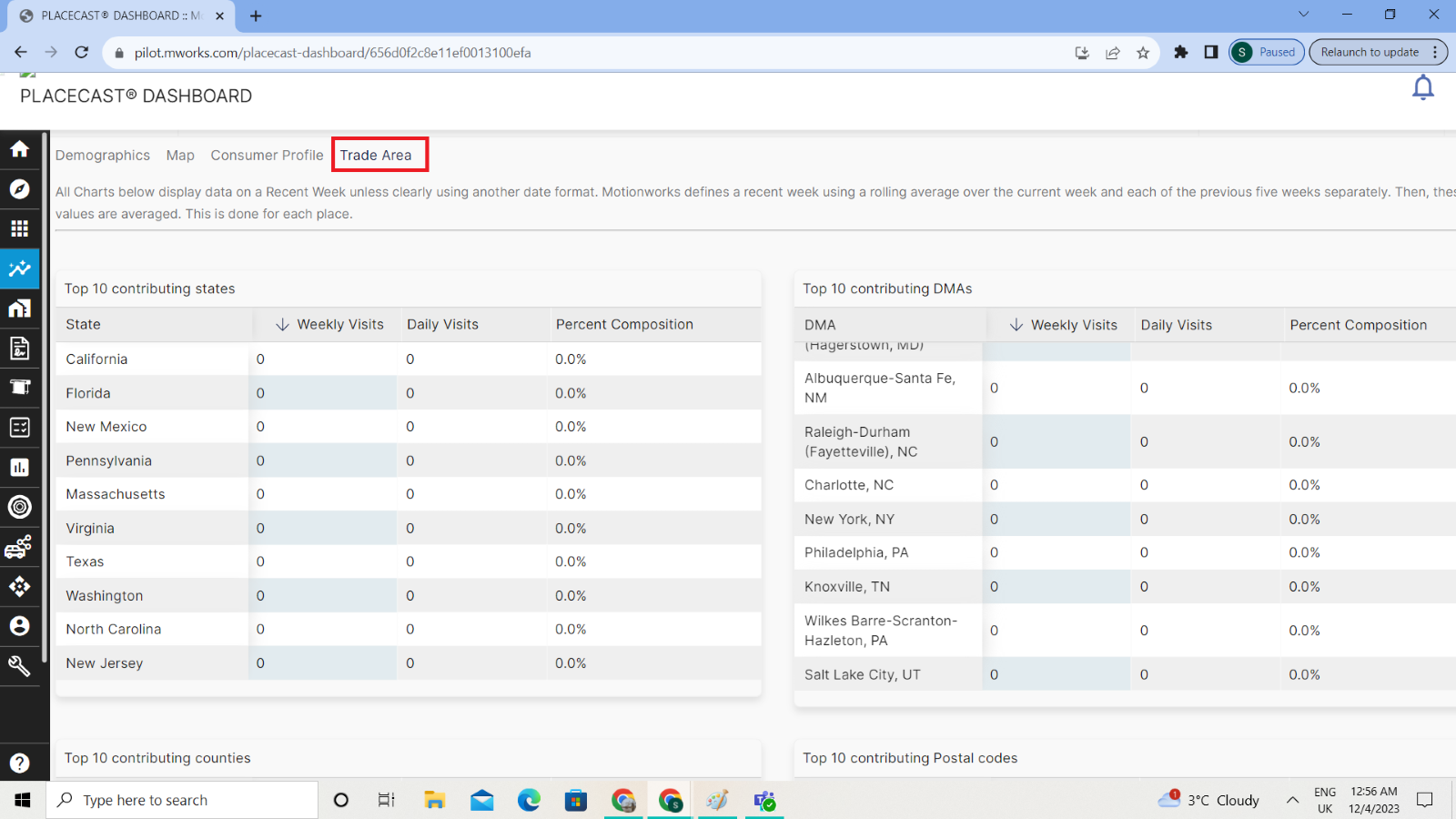Open the billboard poster icon in sidebar
Image resolution: width=1456 pixels, height=819 pixels.
(20, 387)
